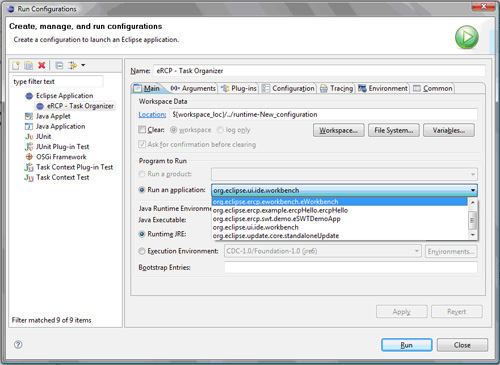The height and width of the screenshot is (365, 500).
Task: Click the Eclipse Application tree icon
Action: pos(29,96)
